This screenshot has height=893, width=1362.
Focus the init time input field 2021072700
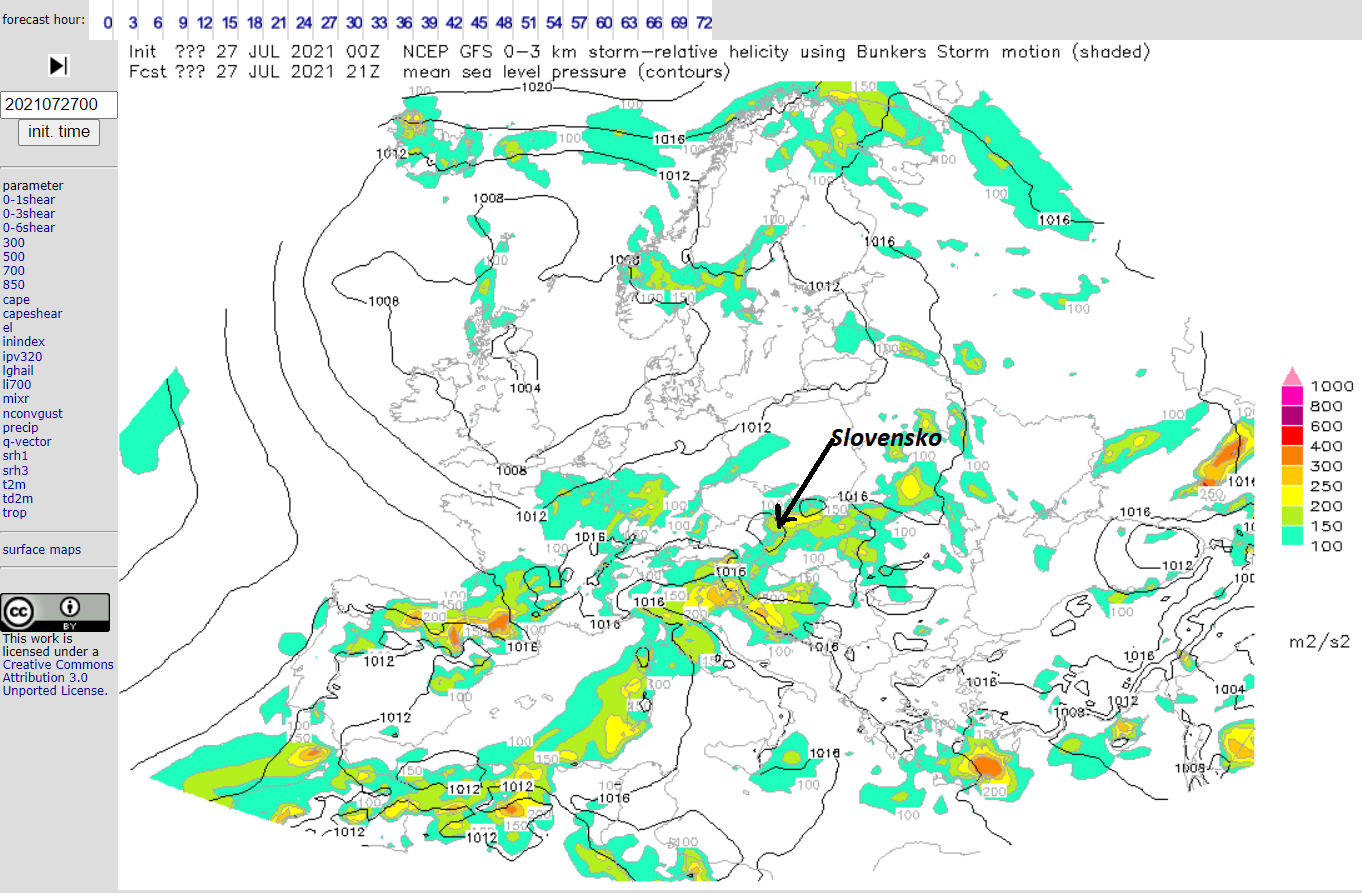click(x=59, y=105)
